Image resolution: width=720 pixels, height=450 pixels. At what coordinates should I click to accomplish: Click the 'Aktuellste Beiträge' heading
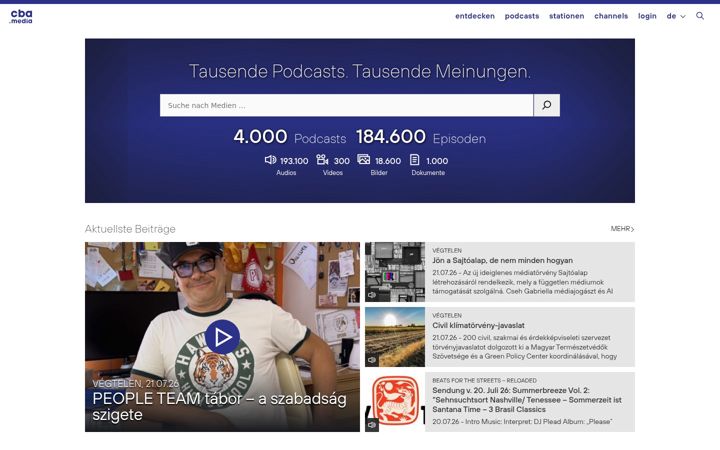[x=130, y=229]
